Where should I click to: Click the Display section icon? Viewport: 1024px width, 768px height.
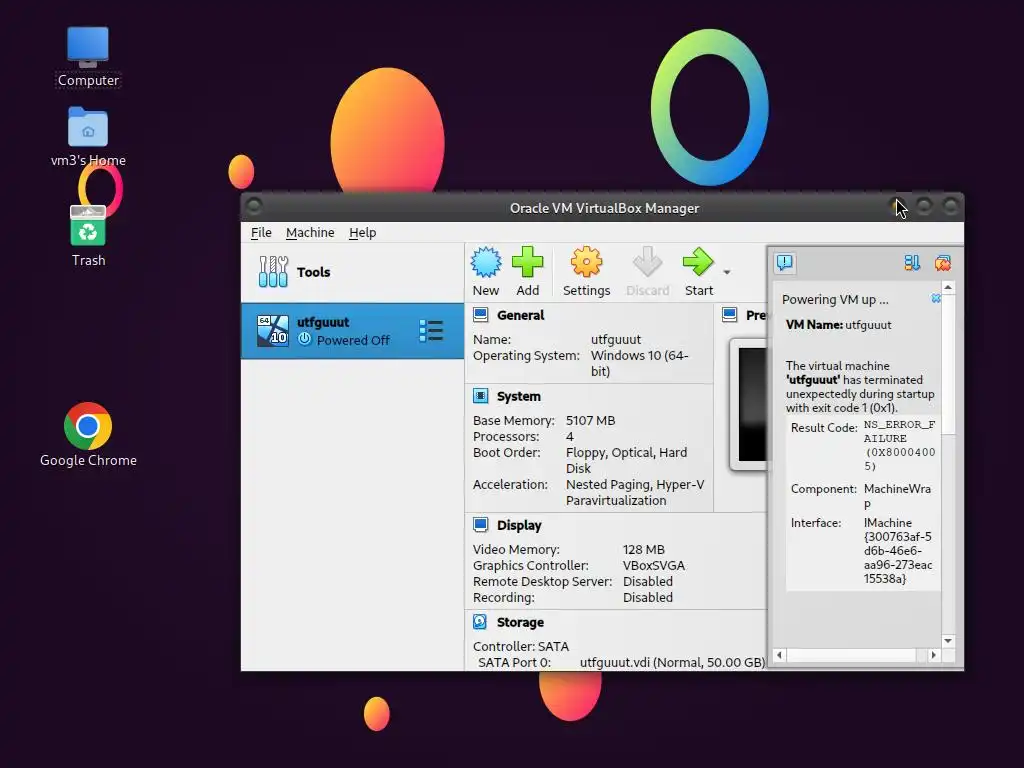click(x=481, y=524)
